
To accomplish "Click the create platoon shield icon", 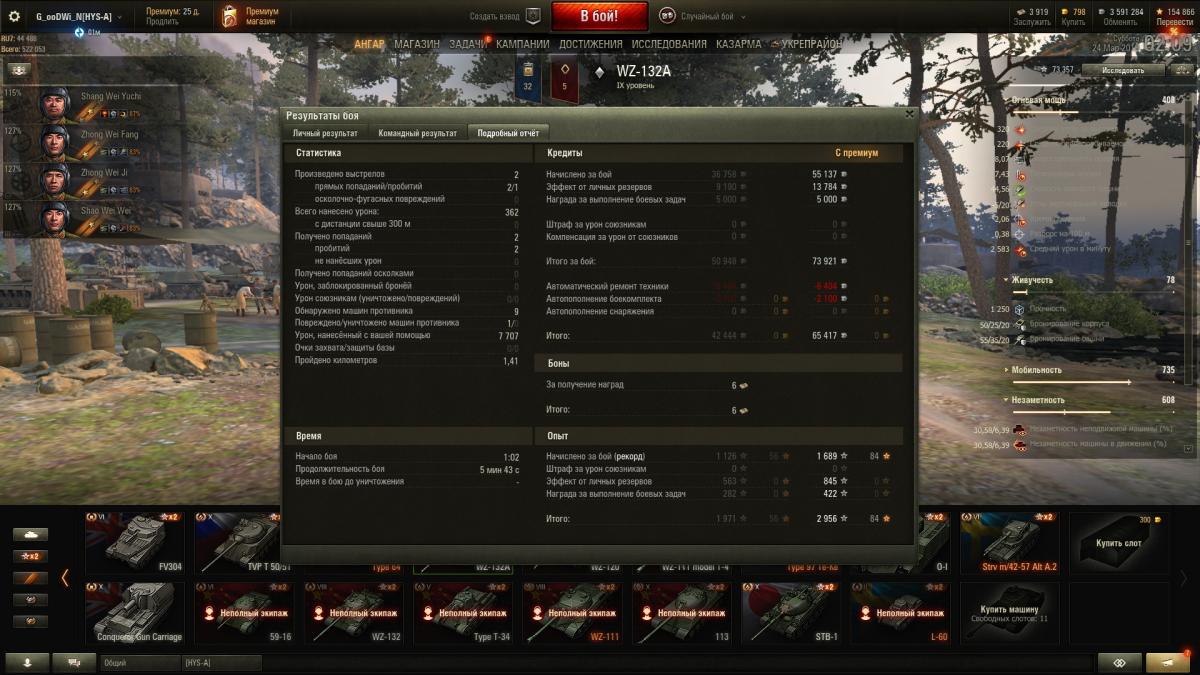I will coord(533,16).
